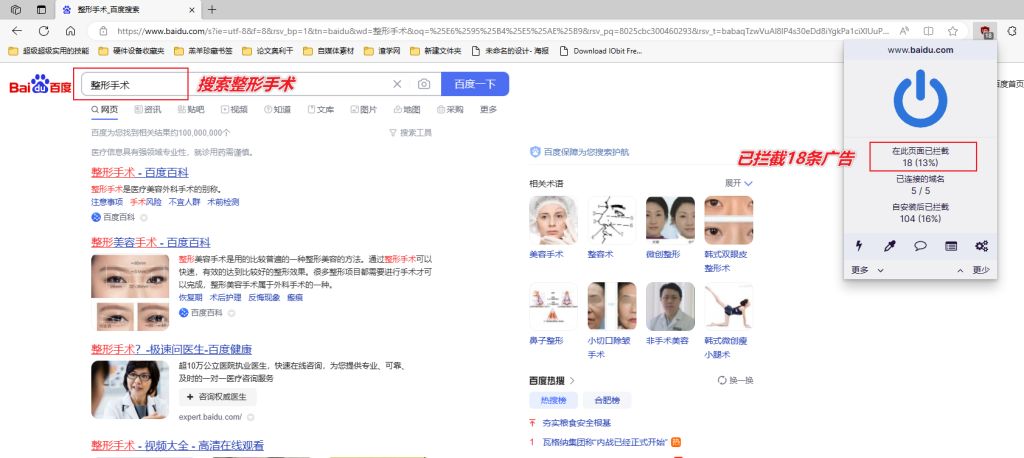Click 自安装后已拦截 104 (16%) text
Viewport: 1024px width, 458px height.
(920, 212)
